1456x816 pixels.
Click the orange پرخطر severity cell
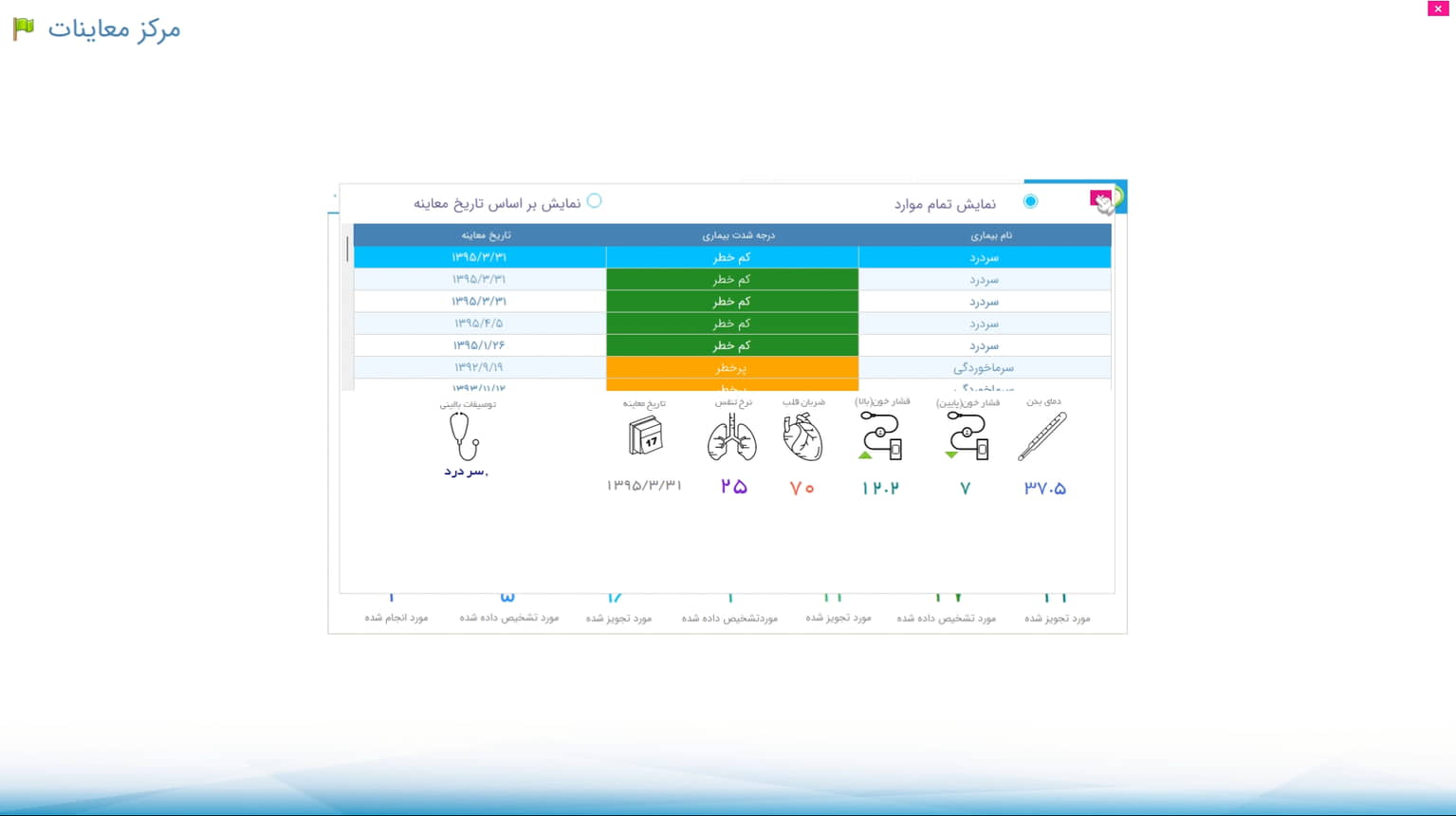pos(731,367)
